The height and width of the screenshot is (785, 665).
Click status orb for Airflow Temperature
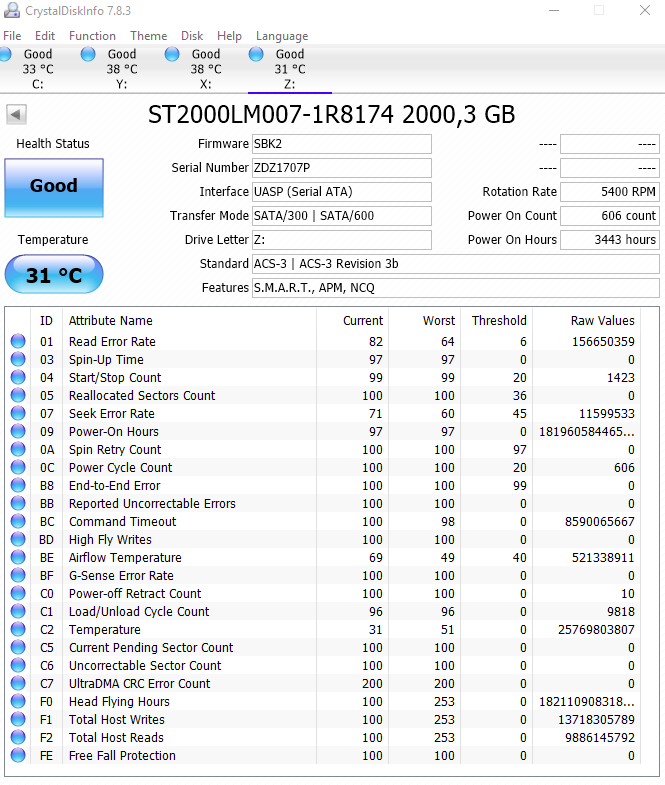pos(18,557)
